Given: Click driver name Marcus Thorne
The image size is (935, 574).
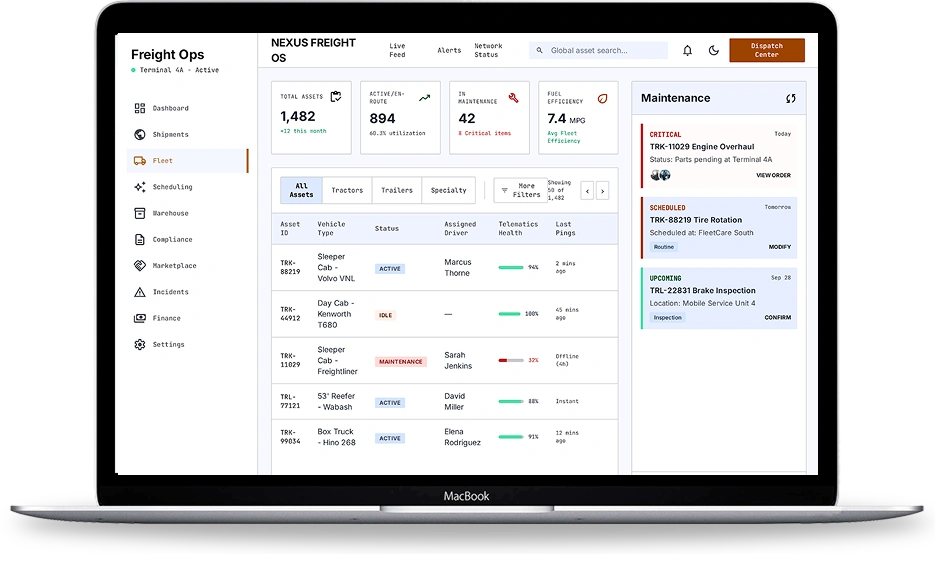Looking at the screenshot, I should 457,268.
